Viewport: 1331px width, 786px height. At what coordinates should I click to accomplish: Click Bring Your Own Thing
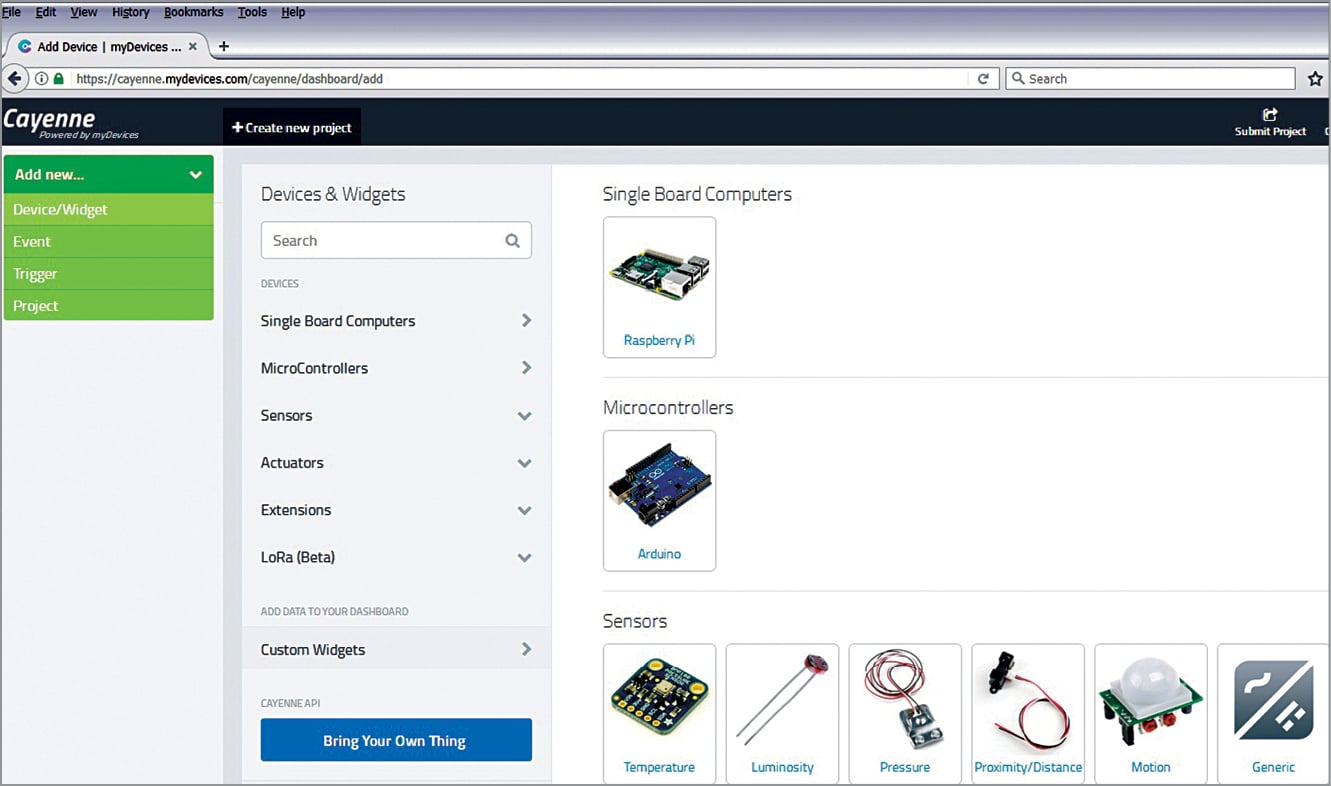coord(396,740)
